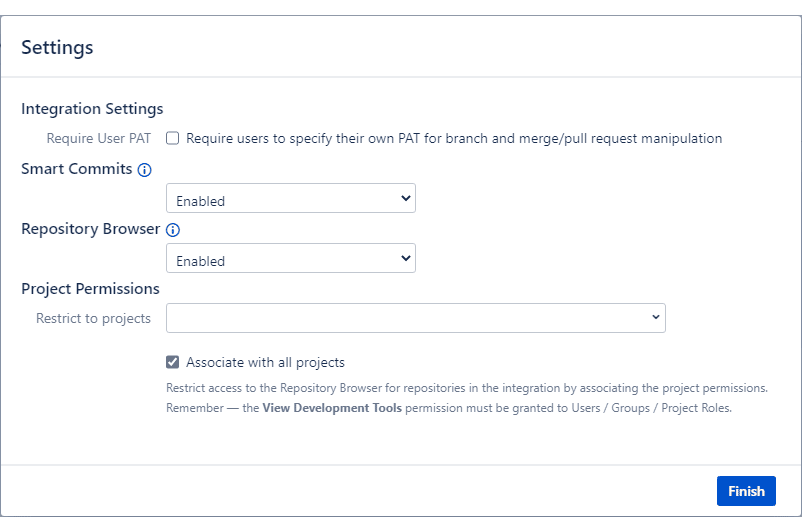Open the Restrict to projects select field
This screenshot has height=532, width=802.
(416, 318)
